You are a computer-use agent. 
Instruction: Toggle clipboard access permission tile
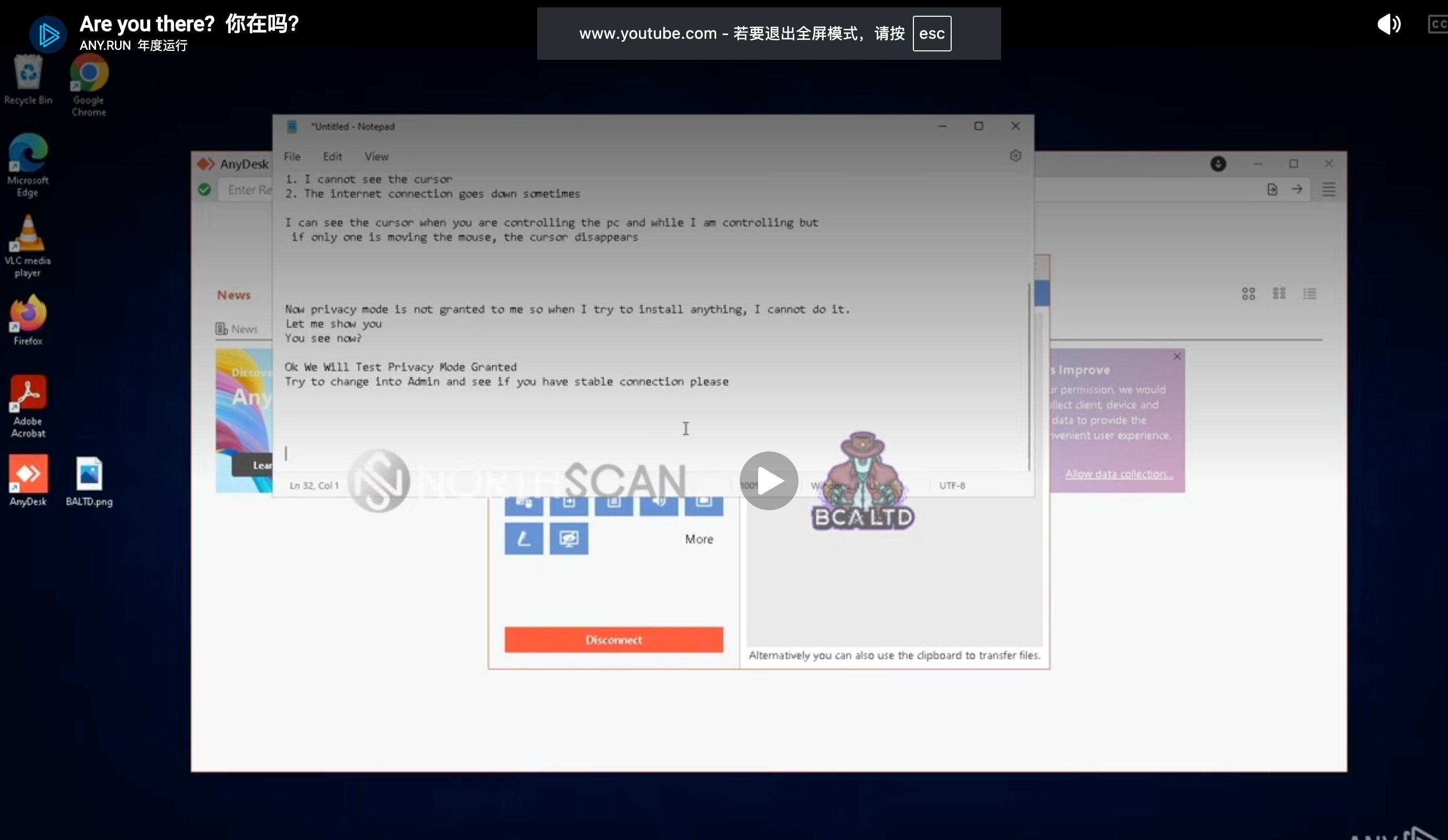(x=614, y=505)
